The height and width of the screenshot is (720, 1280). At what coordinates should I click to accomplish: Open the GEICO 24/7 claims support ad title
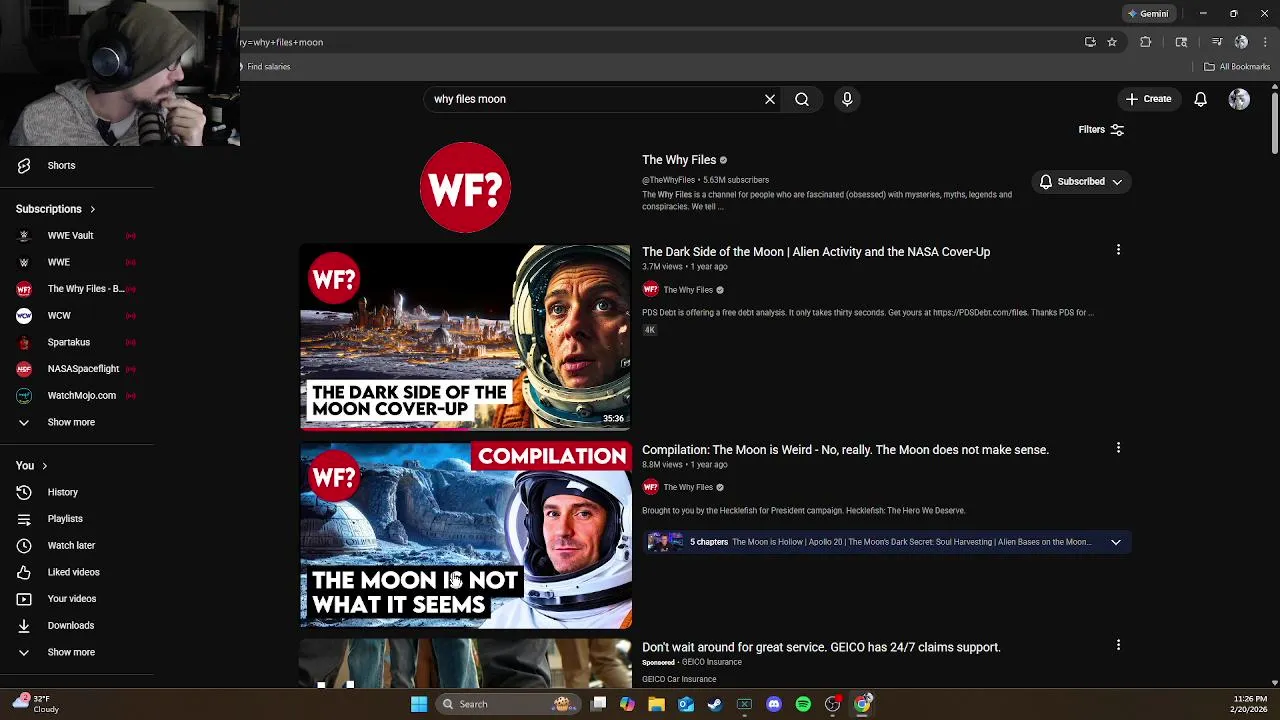pos(821,648)
